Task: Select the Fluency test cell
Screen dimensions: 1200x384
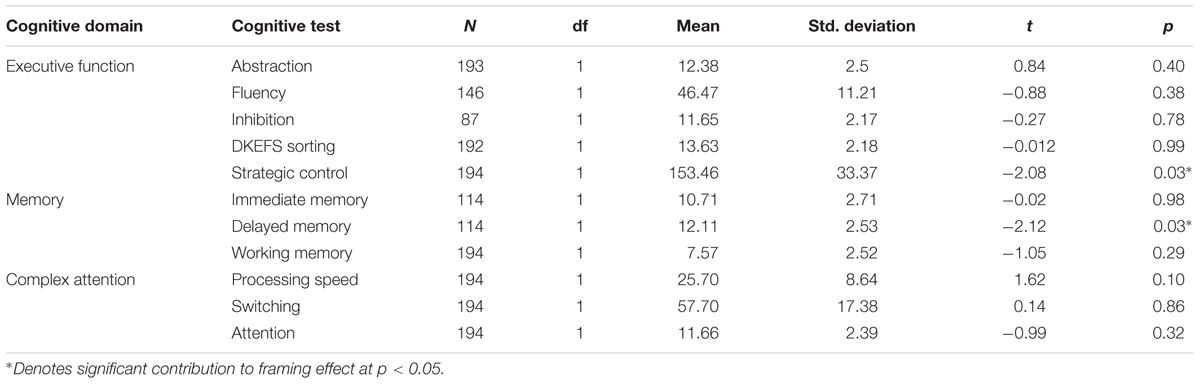Action: 259,93
